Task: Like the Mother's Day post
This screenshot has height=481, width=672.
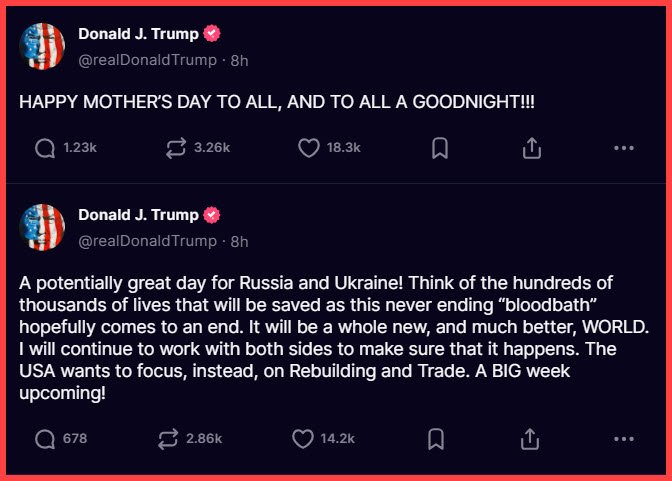Action: click(x=309, y=148)
